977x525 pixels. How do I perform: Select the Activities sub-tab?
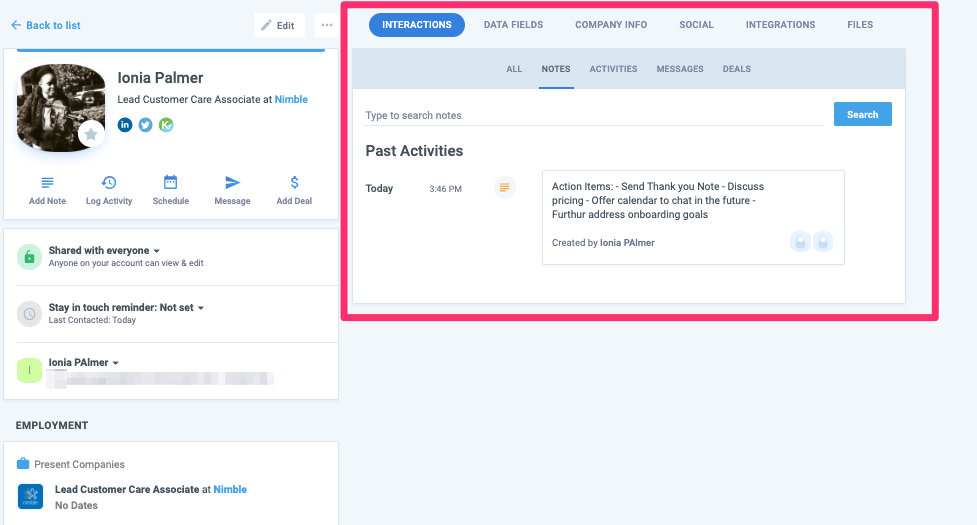(x=613, y=69)
